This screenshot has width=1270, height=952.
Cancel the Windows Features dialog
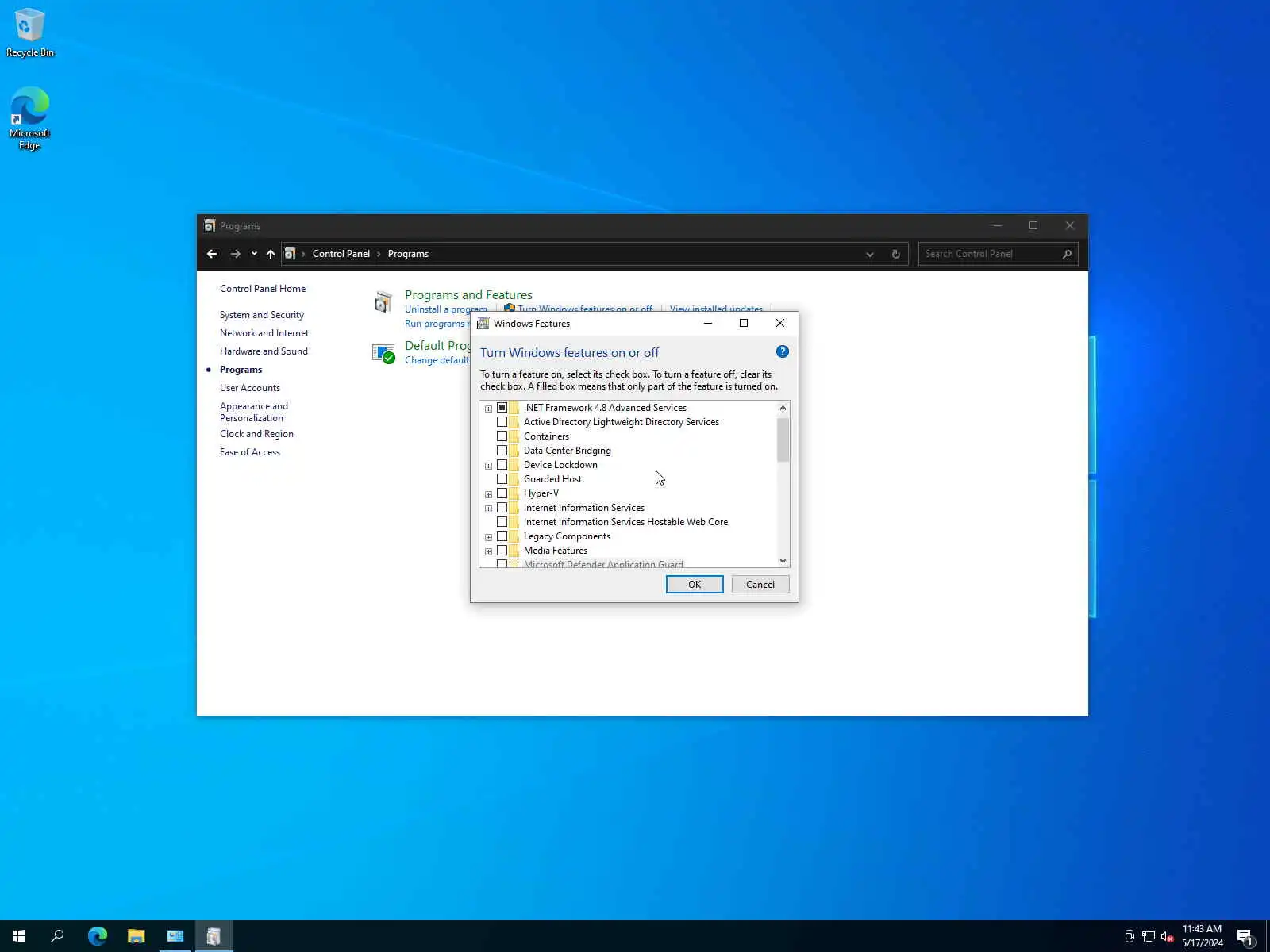coord(760,585)
